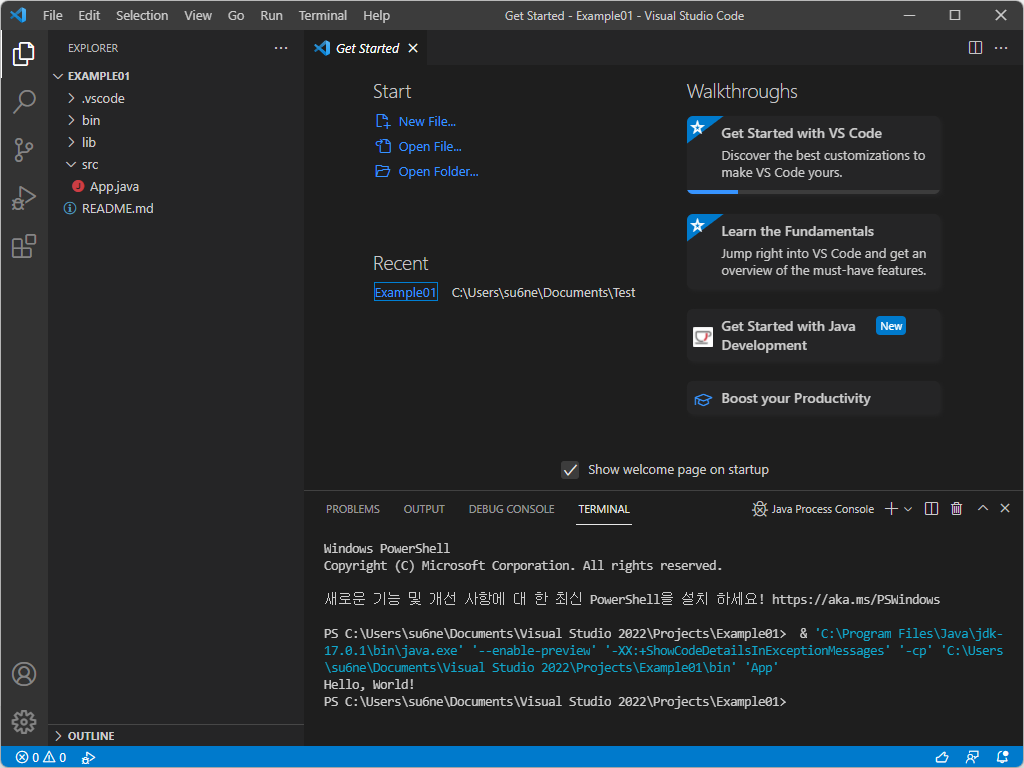The image size is (1024, 768).
Task: Open Get Started with Java Development walkthrough
Action: coord(813,336)
